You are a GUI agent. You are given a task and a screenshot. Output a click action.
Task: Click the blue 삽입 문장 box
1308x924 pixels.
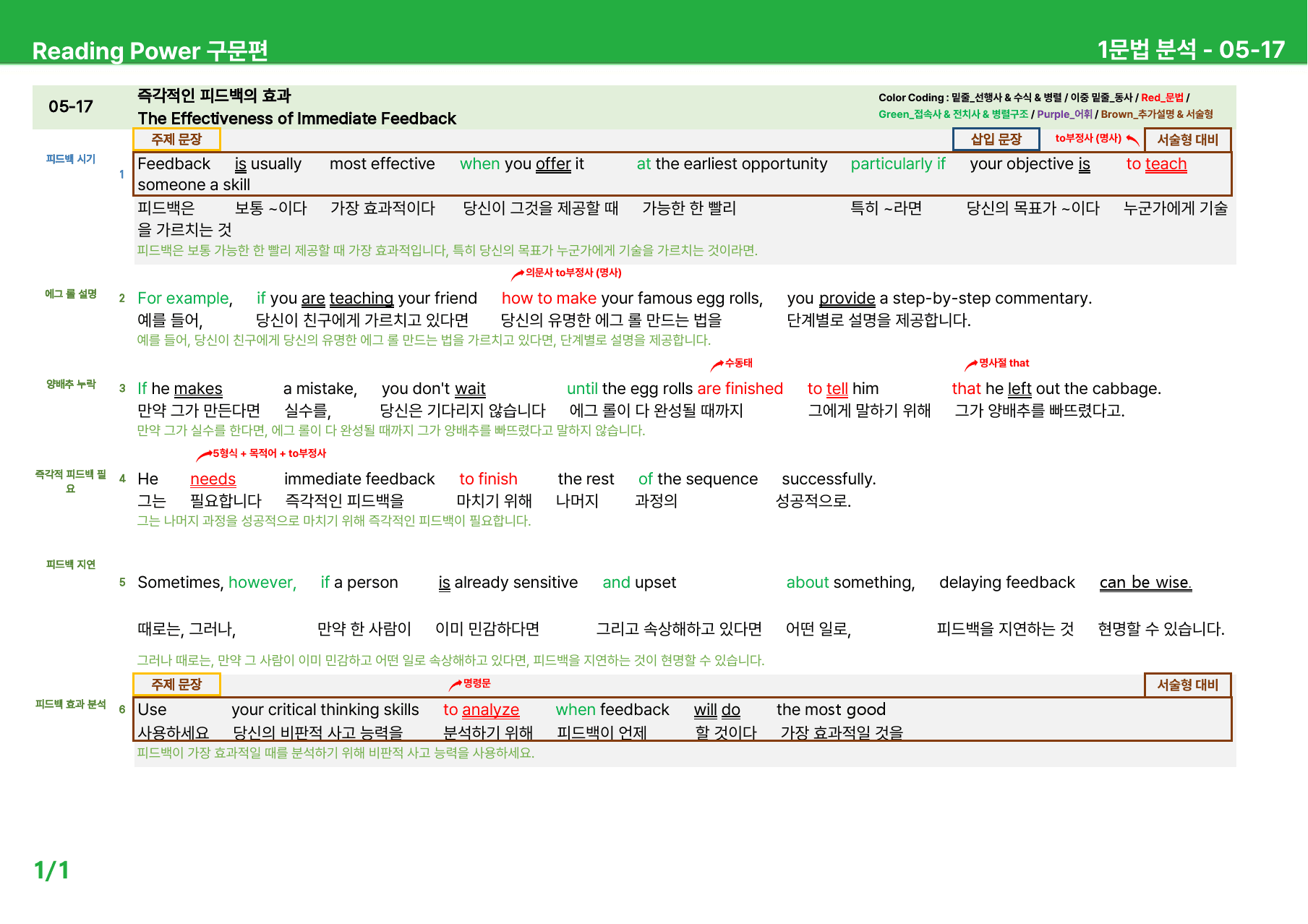pos(996,140)
